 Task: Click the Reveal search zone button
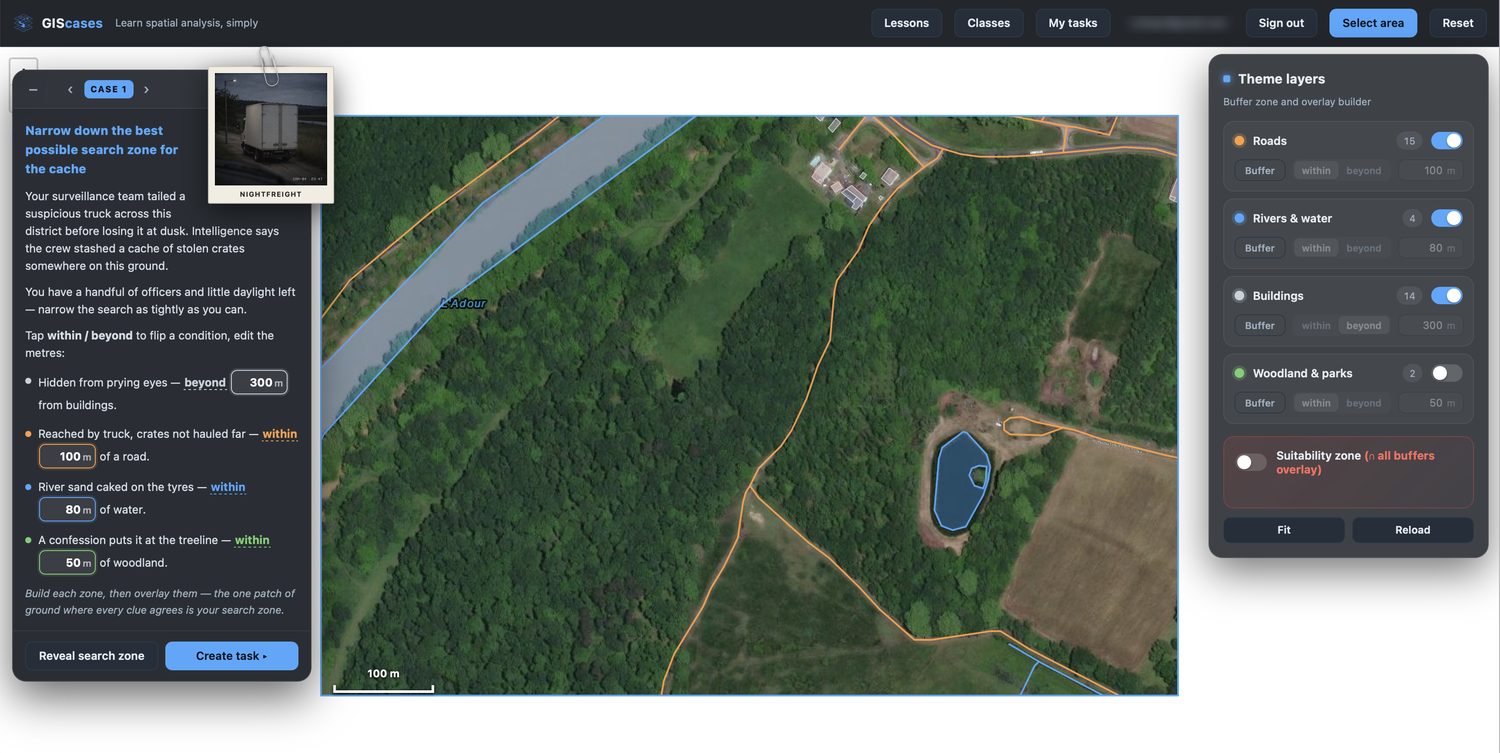pyautogui.click(x=92, y=656)
